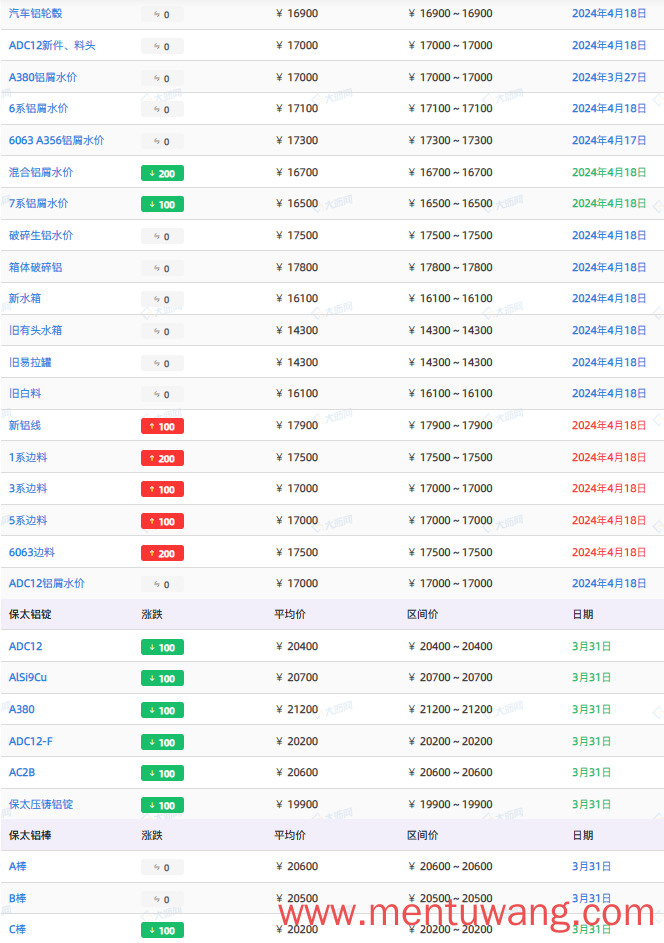Click the 新水箱 link
The image size is (664, 943).
(x=25, y=298)
